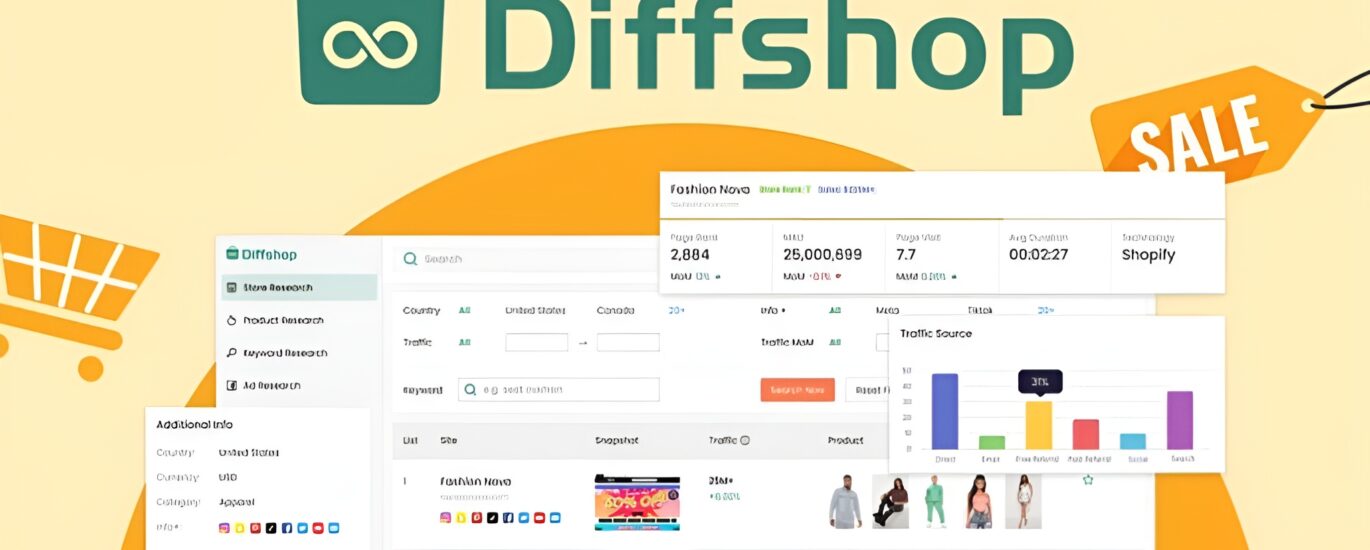Image resolution: width=1370 pixels, height=550 pixels.
Task: Open the Fashion Nova snapshot thumbnail
Action: 637,502
